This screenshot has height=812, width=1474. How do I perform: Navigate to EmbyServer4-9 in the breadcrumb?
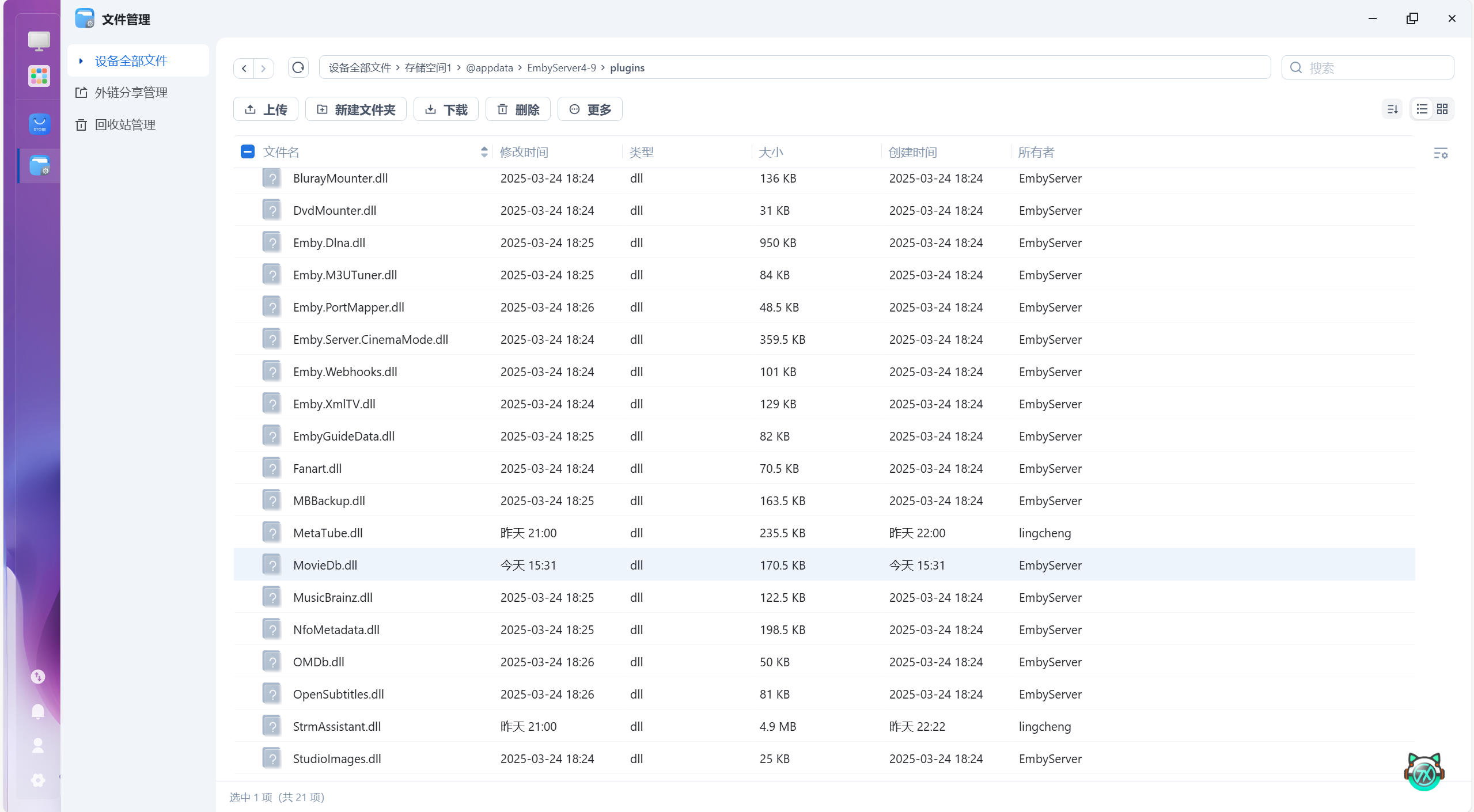coord(562,68)
